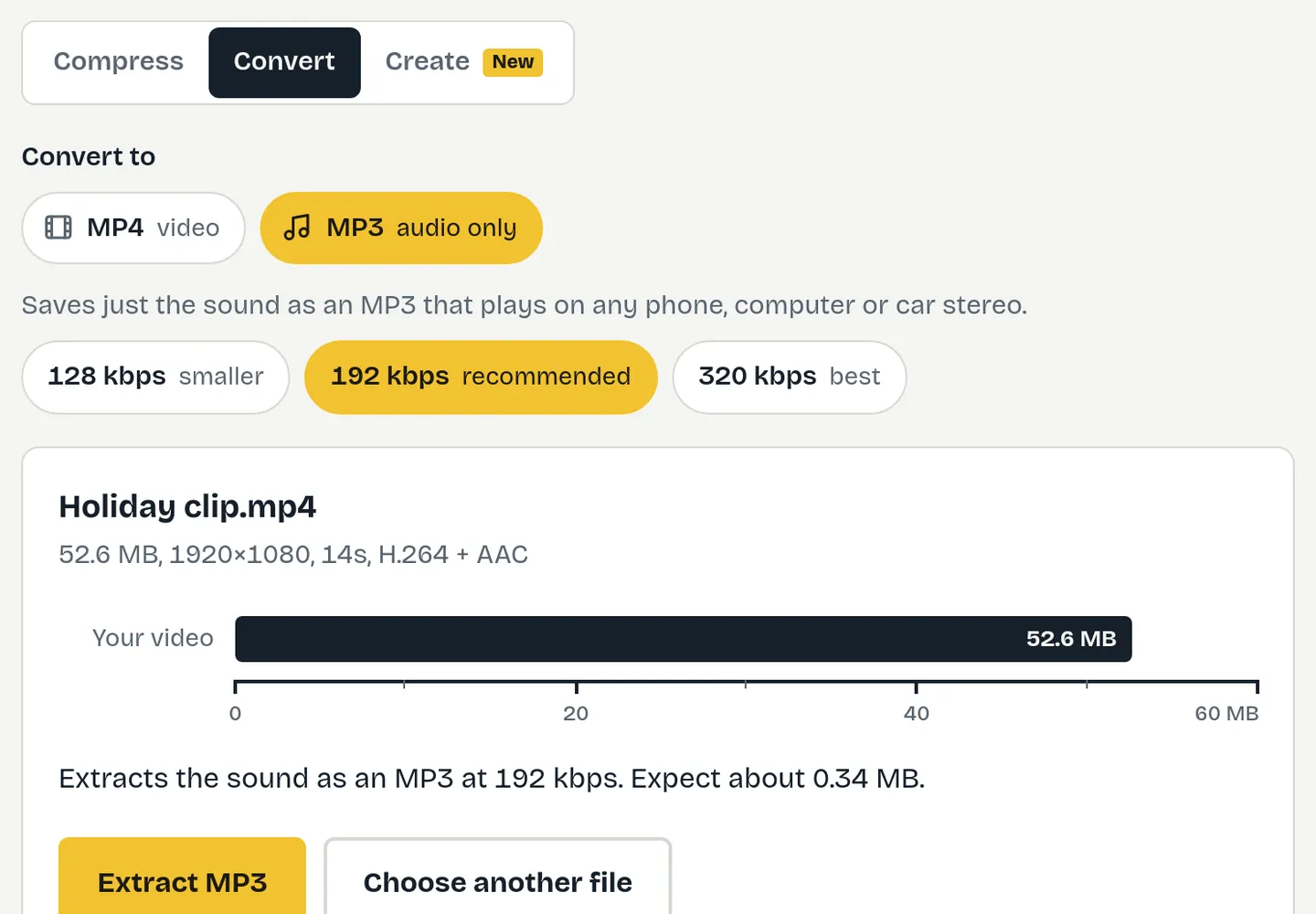Click the 52.6 MB size bar

tap(684, 639)
